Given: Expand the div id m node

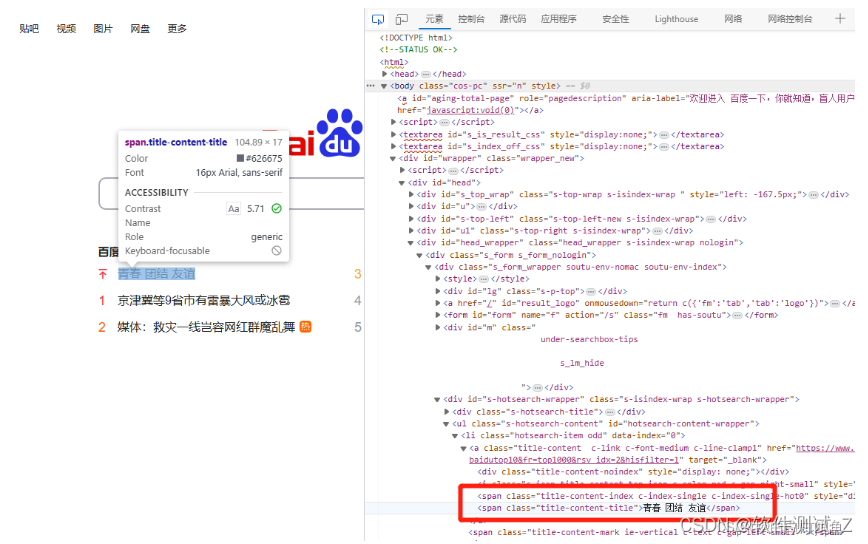Looking at the screenshot, I should point(438,328).
